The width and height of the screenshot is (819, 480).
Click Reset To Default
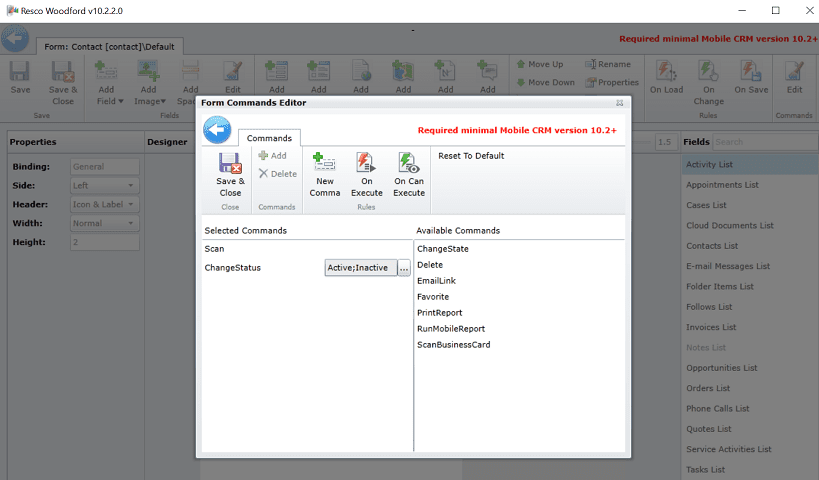pos(471,156)
